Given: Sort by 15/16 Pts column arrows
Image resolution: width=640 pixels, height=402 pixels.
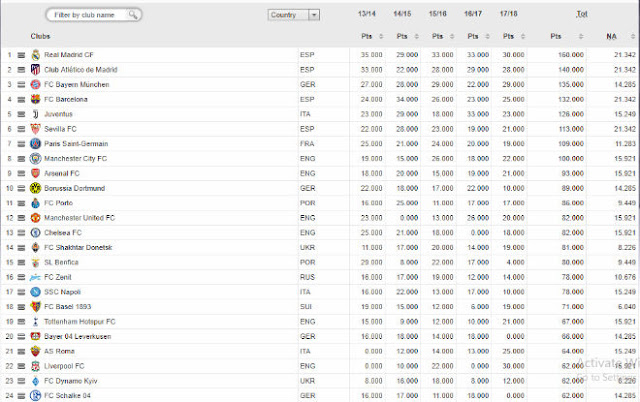Looking at the screenshot, I should coord(452,36).
